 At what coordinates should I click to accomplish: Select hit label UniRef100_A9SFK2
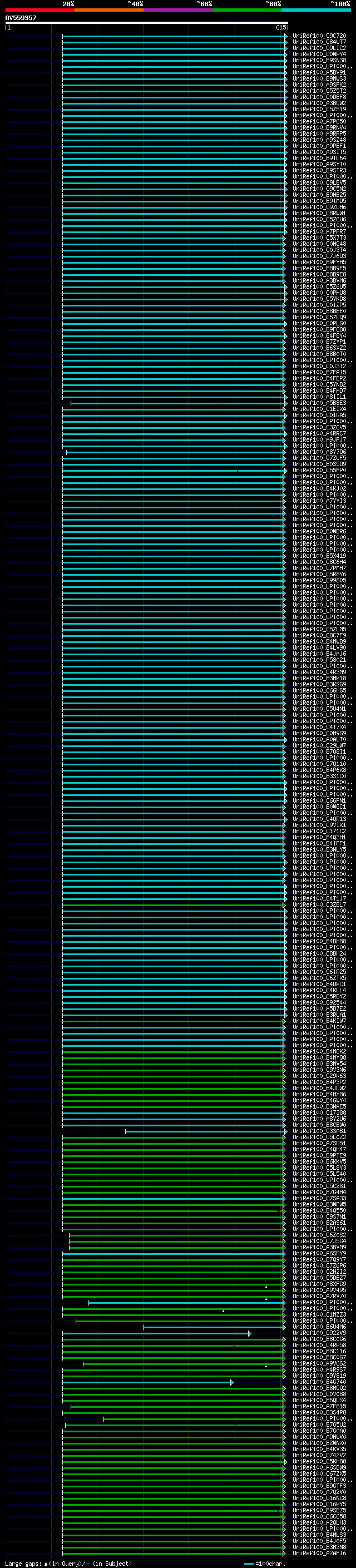(319, 85)
